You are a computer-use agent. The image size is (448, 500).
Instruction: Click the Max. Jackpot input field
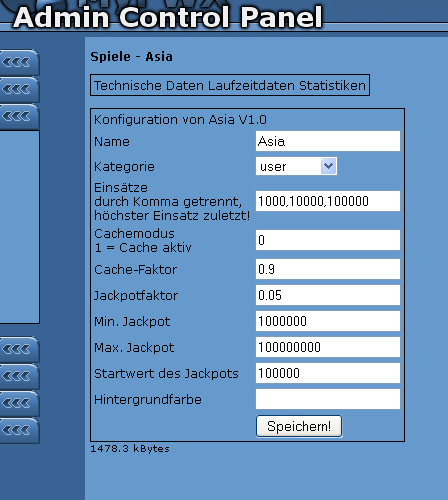(x=328, y=347)
